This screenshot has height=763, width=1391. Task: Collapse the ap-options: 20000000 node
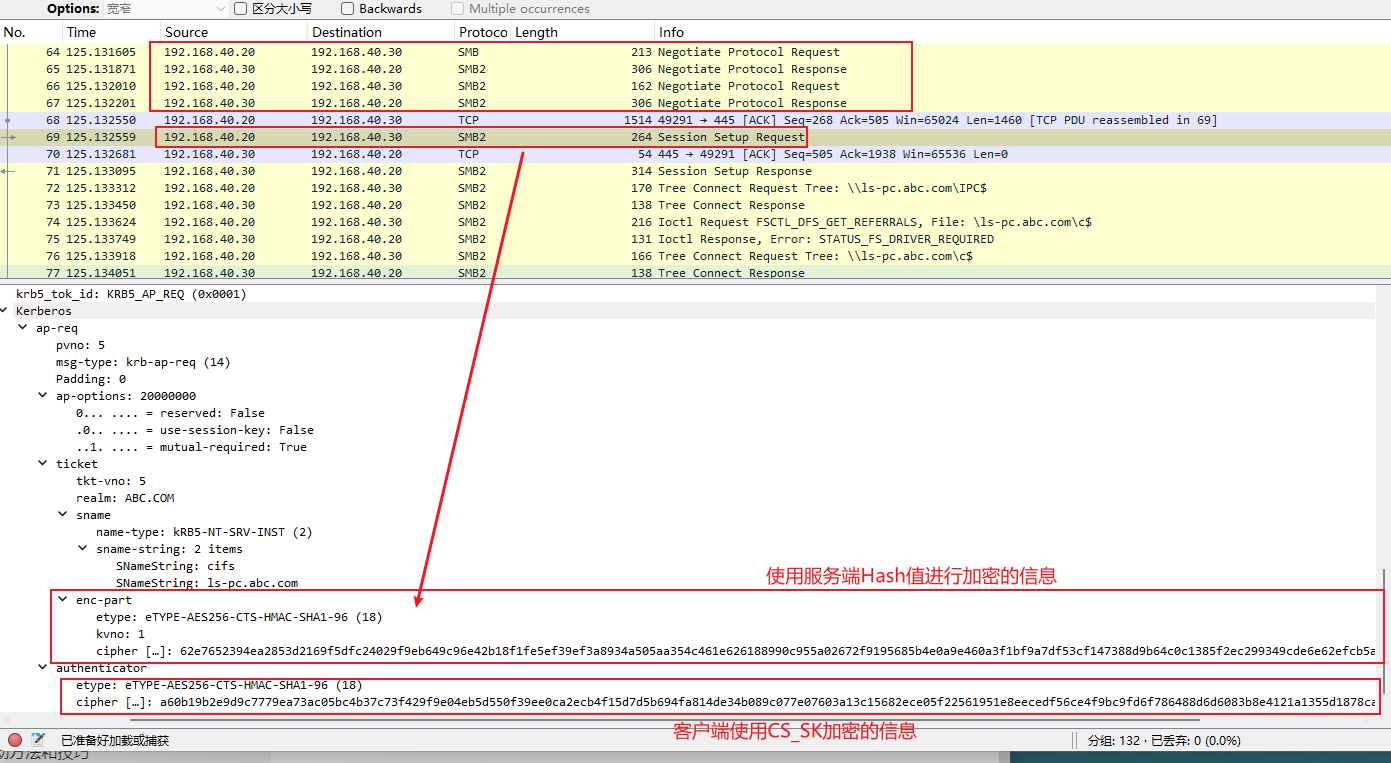(x=44, y=396)
